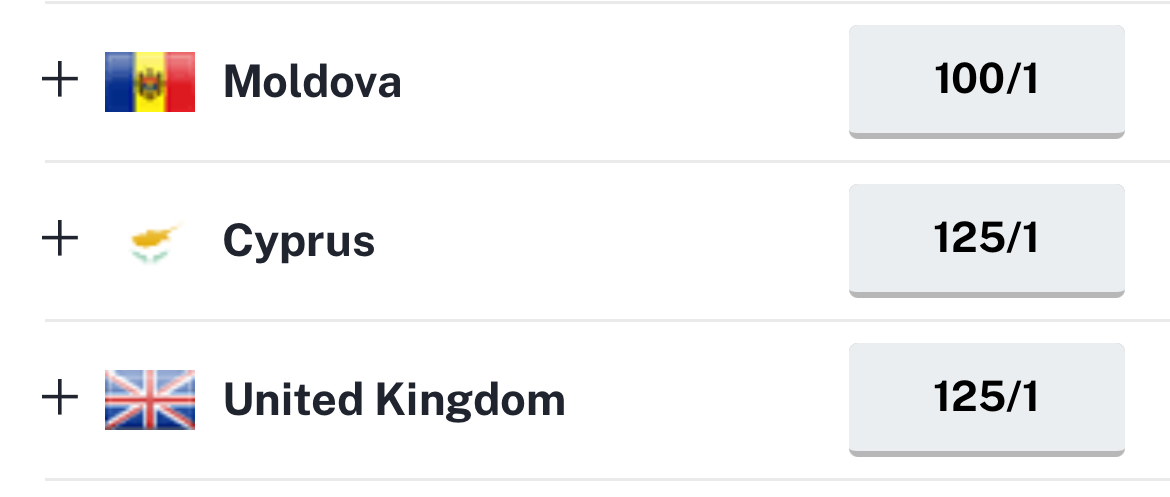Image resolution: width=1170 pixels, height=497 pixels.
Task: Choose the price button in United Kingdom row
Action: (x=986, y=399)
